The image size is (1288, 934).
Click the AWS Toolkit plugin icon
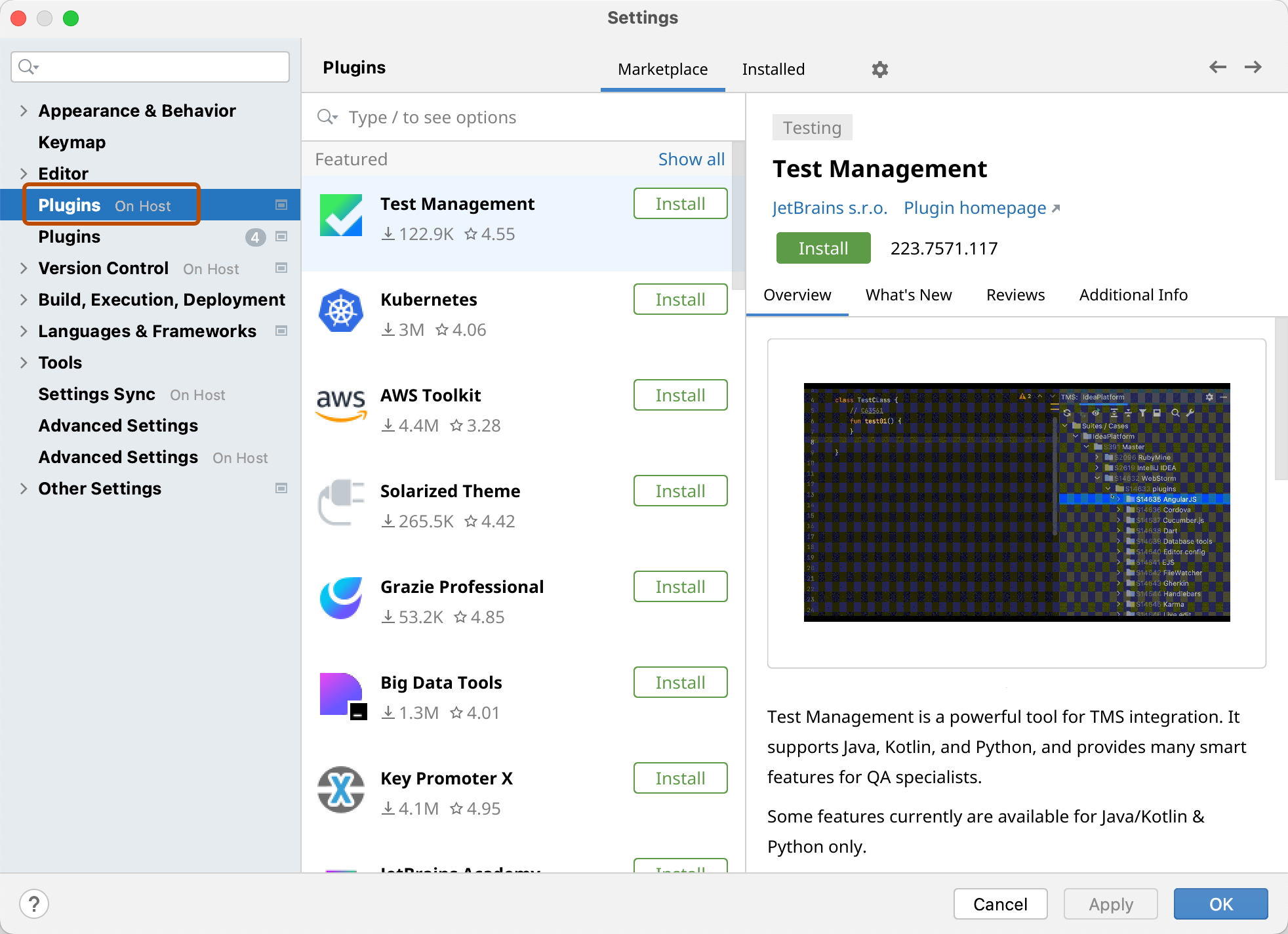coord(340,408)
